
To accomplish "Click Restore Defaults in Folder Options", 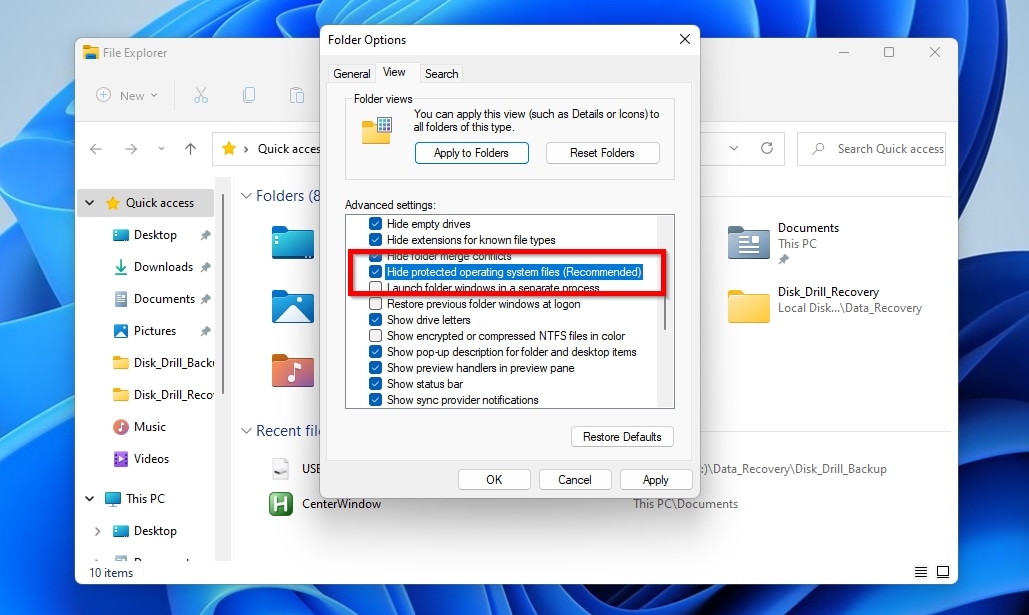I will tap(622, 436).
